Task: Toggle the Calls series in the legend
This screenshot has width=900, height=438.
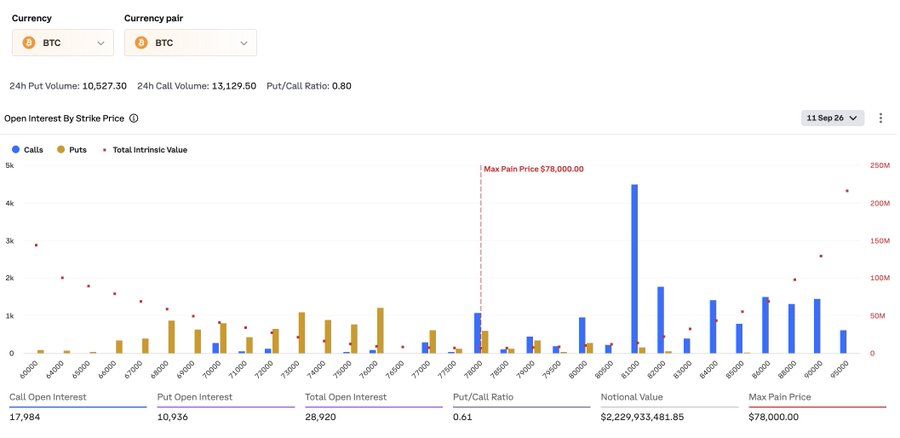Action: point(28,150)
